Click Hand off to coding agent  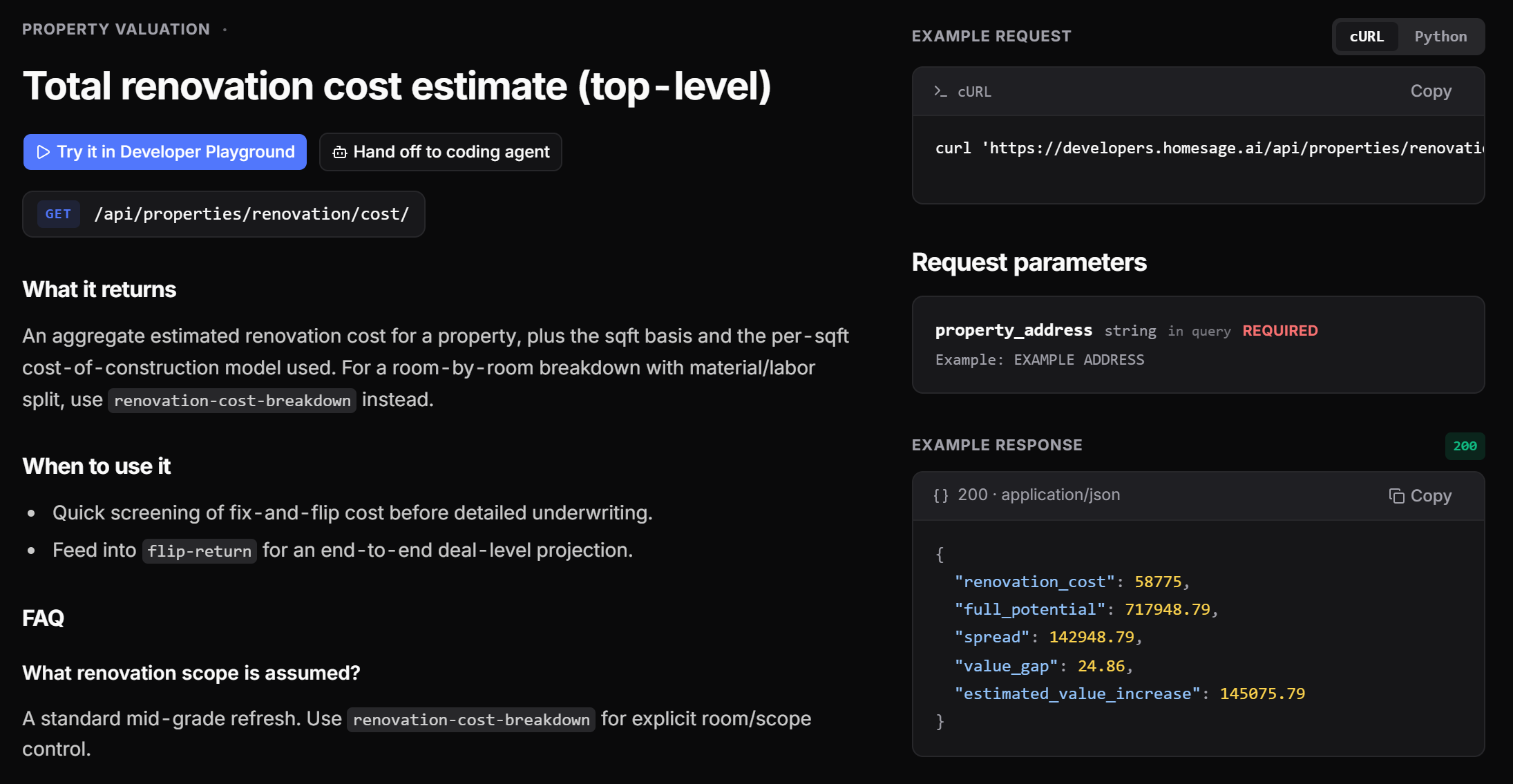click(441, 152)
